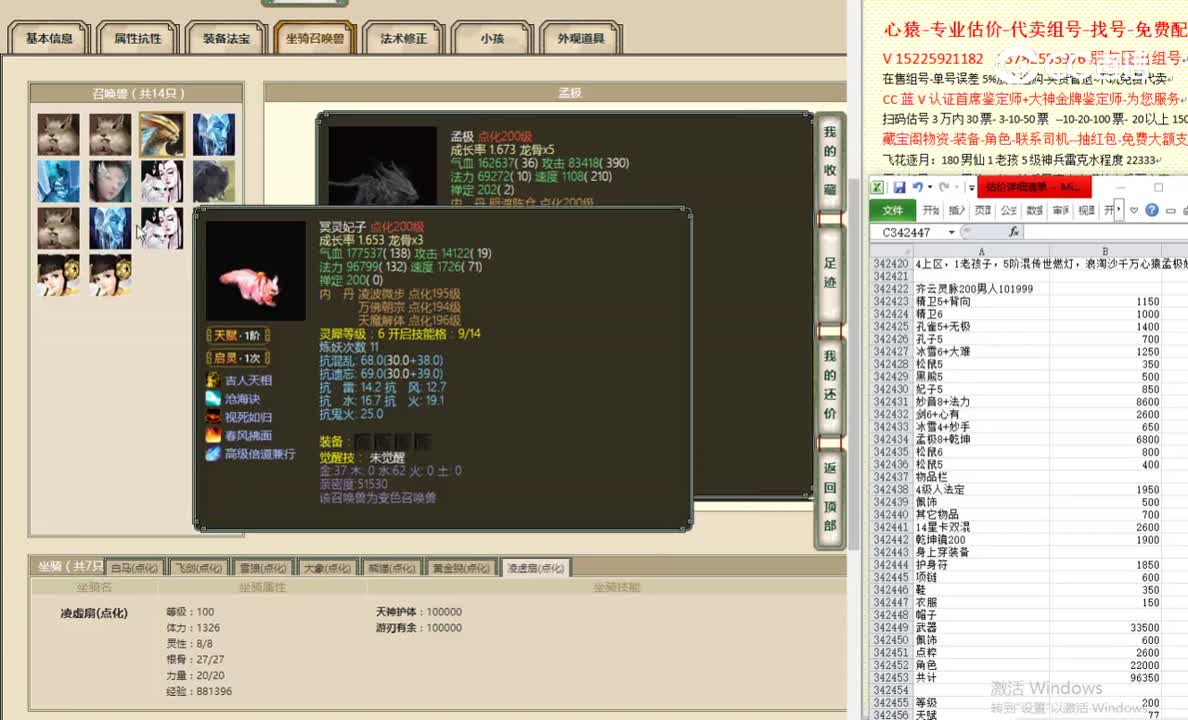Click the Save icon in the Excel toolbar
This screenshot has width=1188, height=720.
click(x=899, y=187)
